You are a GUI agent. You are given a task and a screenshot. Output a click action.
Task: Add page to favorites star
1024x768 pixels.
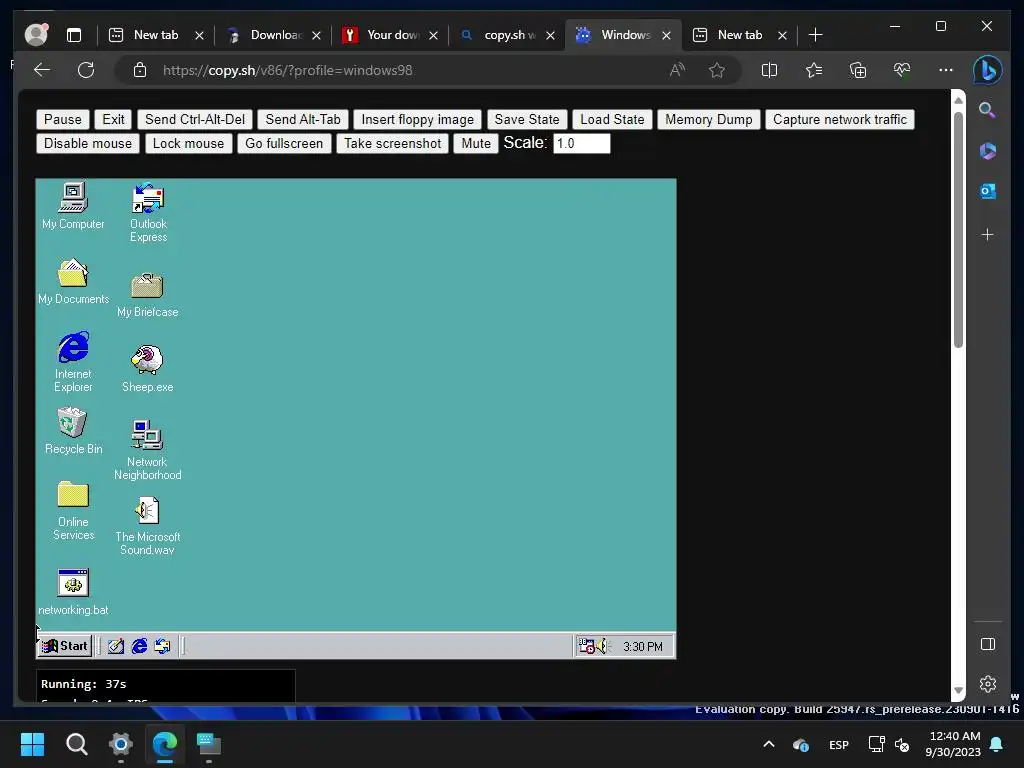tap(717, 70)
